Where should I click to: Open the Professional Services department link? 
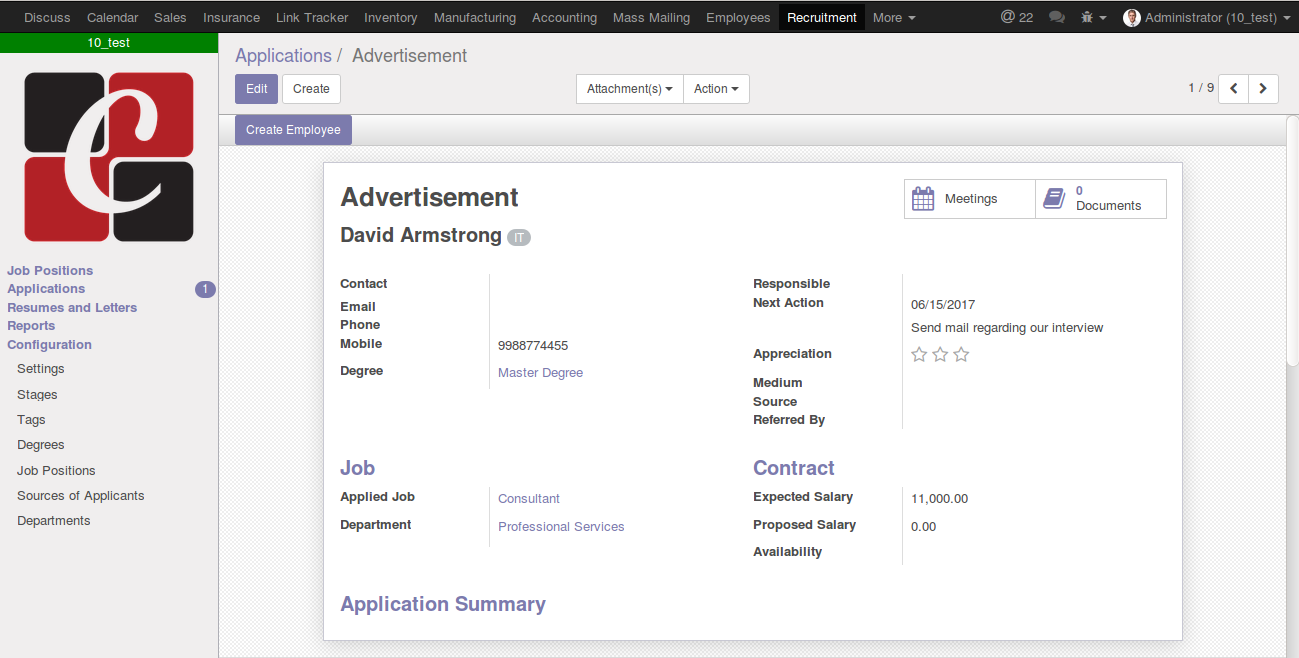(x=561, y=527)
